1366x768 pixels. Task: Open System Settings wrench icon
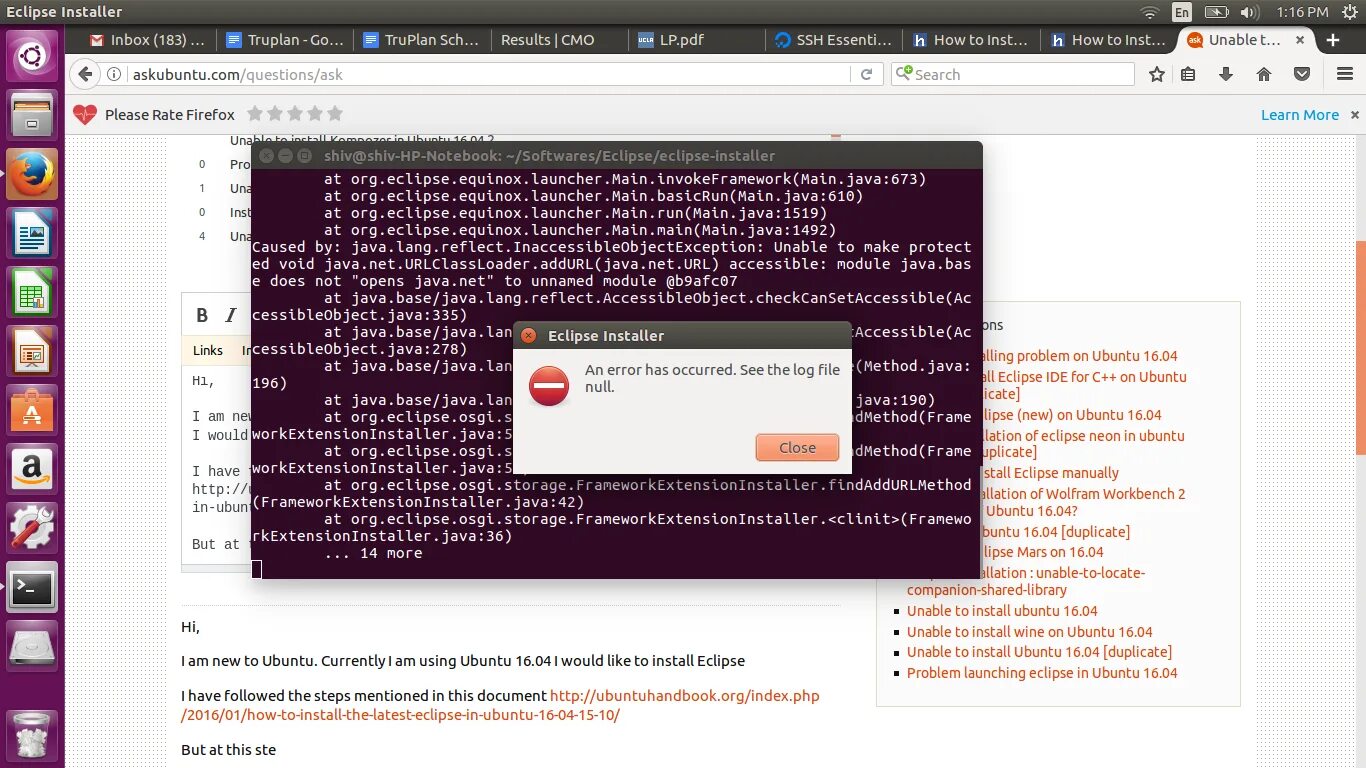[x=32, y=529]
